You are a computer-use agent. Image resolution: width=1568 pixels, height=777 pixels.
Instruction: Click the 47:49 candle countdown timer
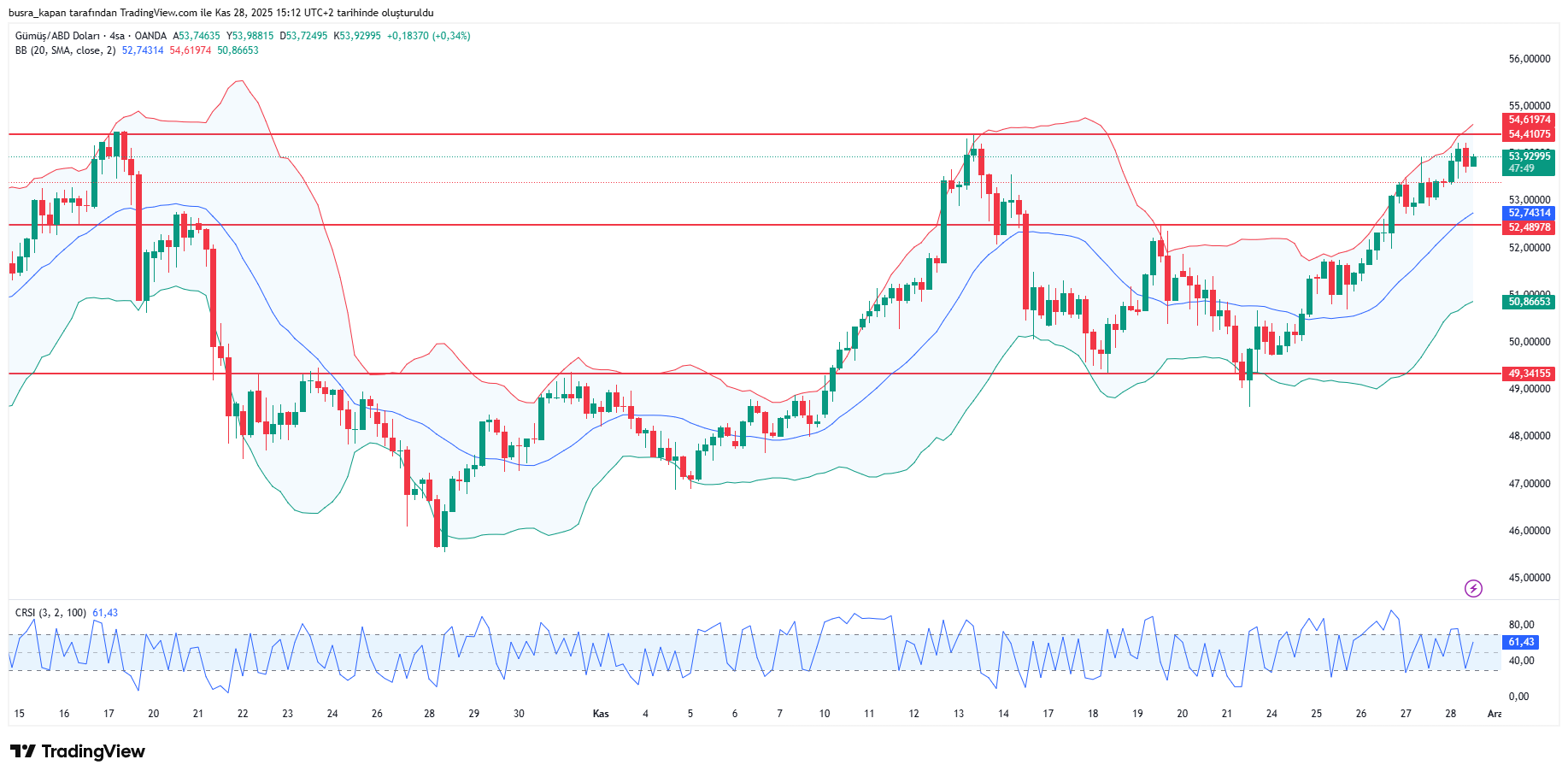(x=1521, y=168)
